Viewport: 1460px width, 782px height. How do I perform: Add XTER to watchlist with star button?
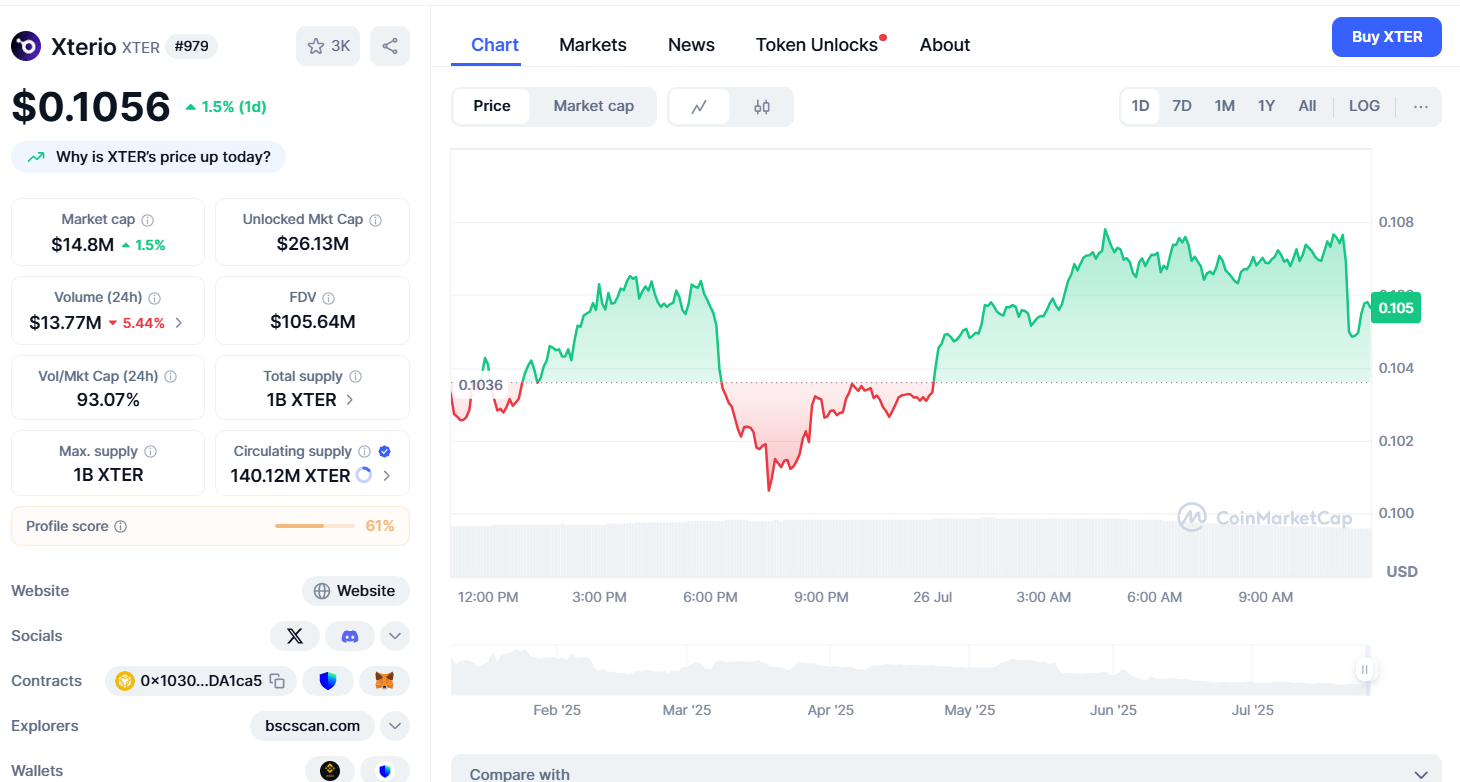[328, 46]
